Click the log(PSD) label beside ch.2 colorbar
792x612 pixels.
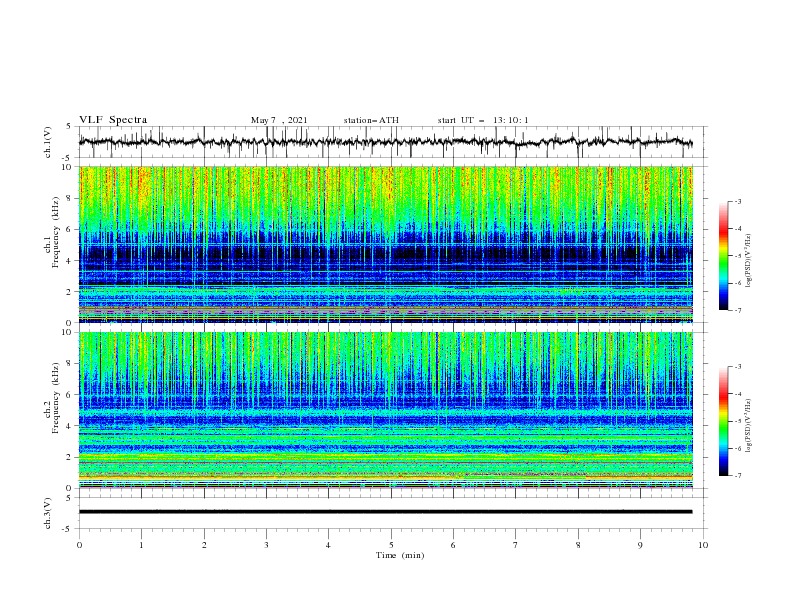pos(748,425)
